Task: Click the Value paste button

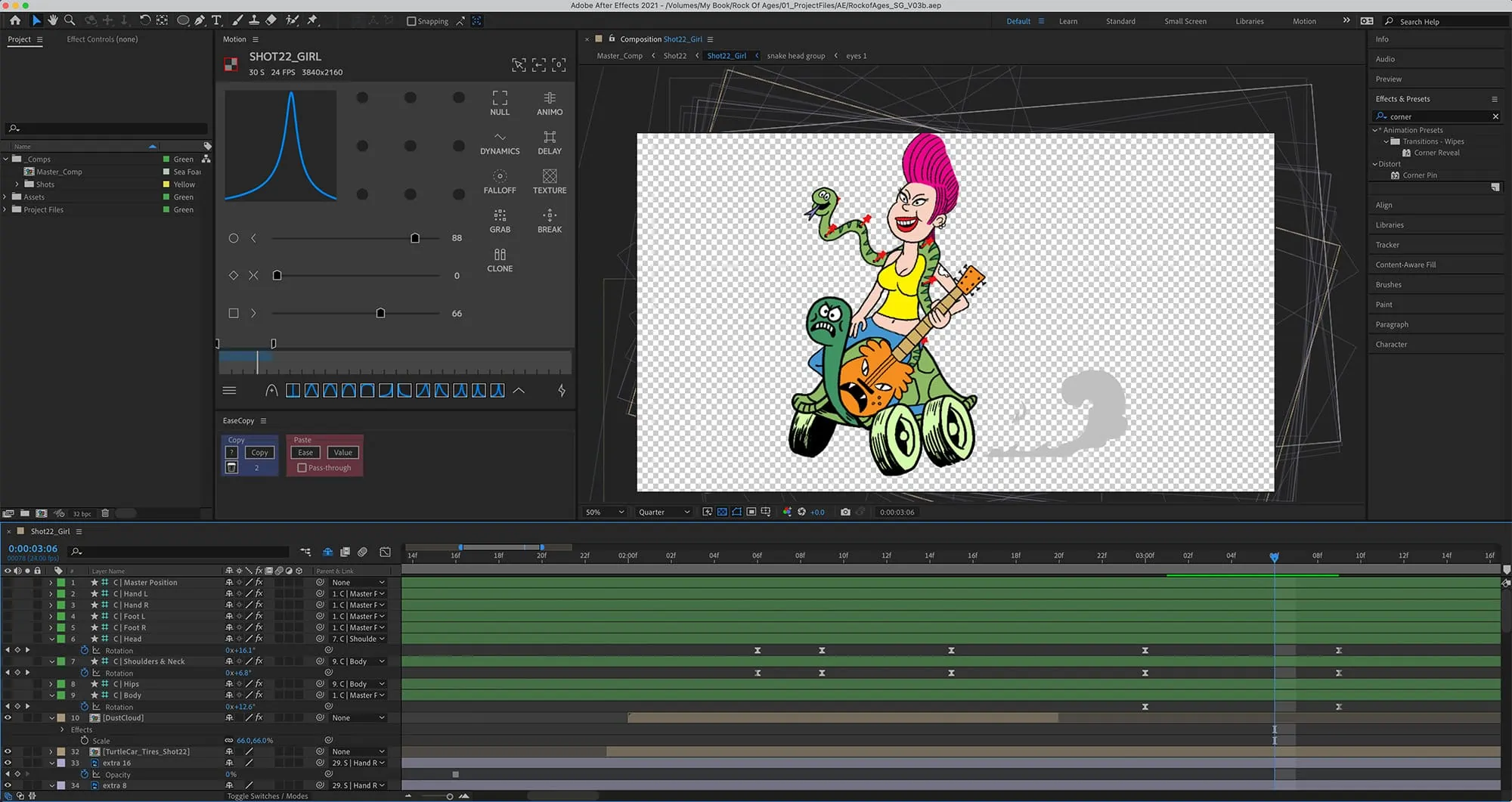Action: pos(343,453)
